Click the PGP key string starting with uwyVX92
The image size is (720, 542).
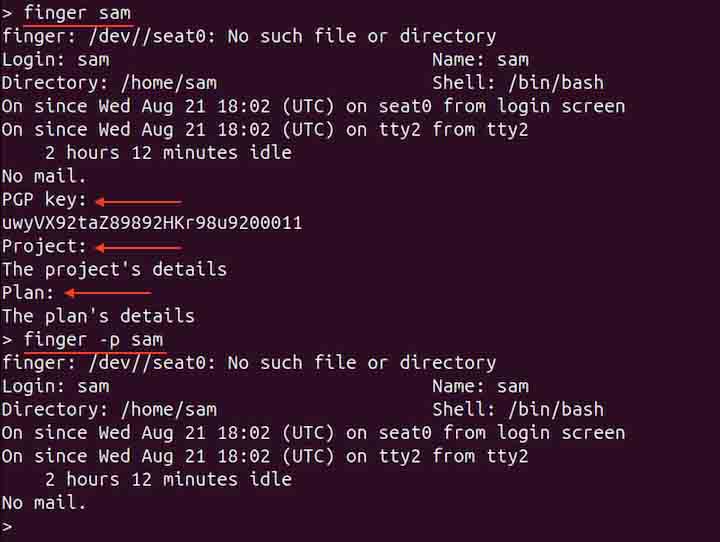tap(152, 223)
